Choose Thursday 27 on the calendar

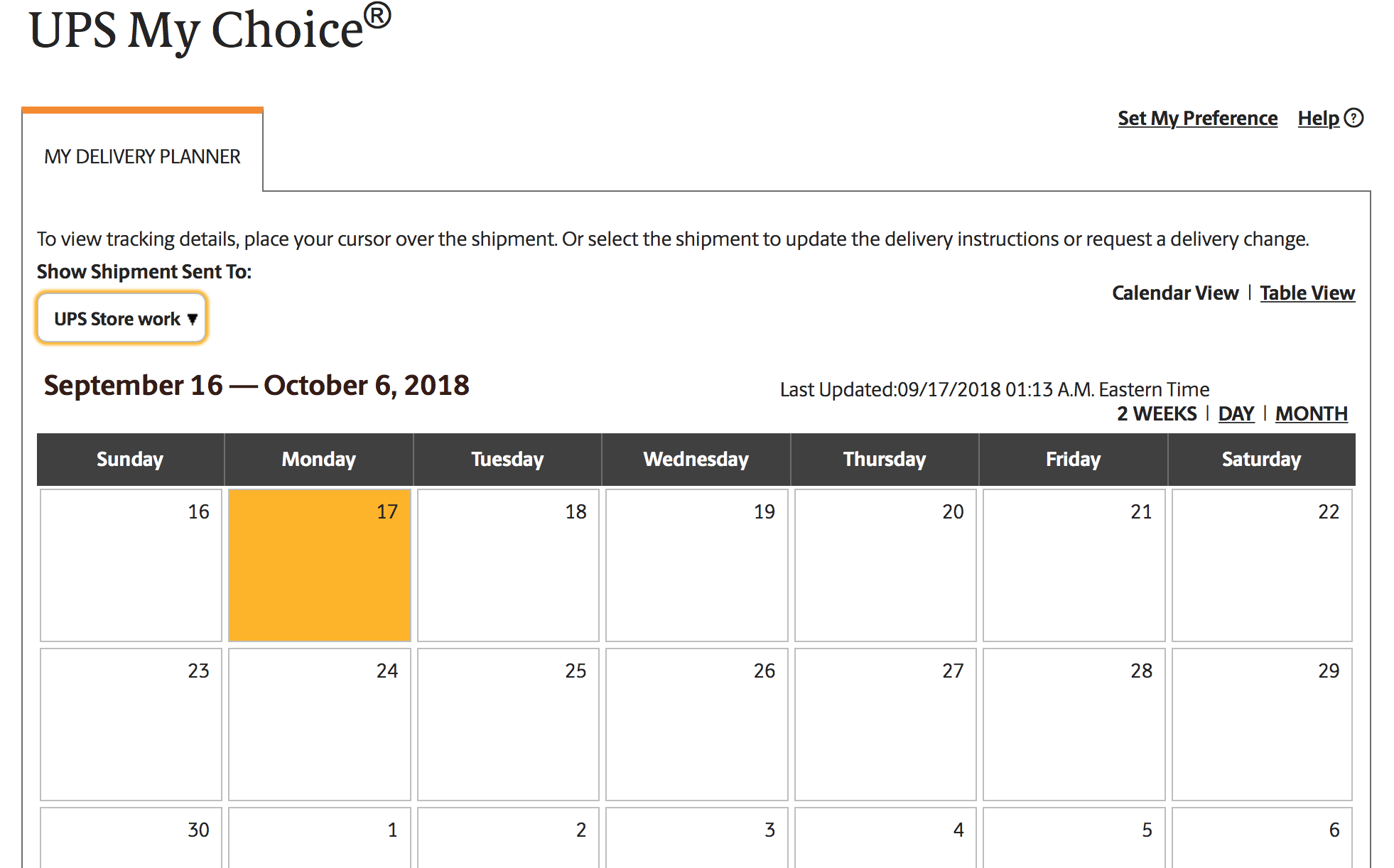tap(885, 725)
